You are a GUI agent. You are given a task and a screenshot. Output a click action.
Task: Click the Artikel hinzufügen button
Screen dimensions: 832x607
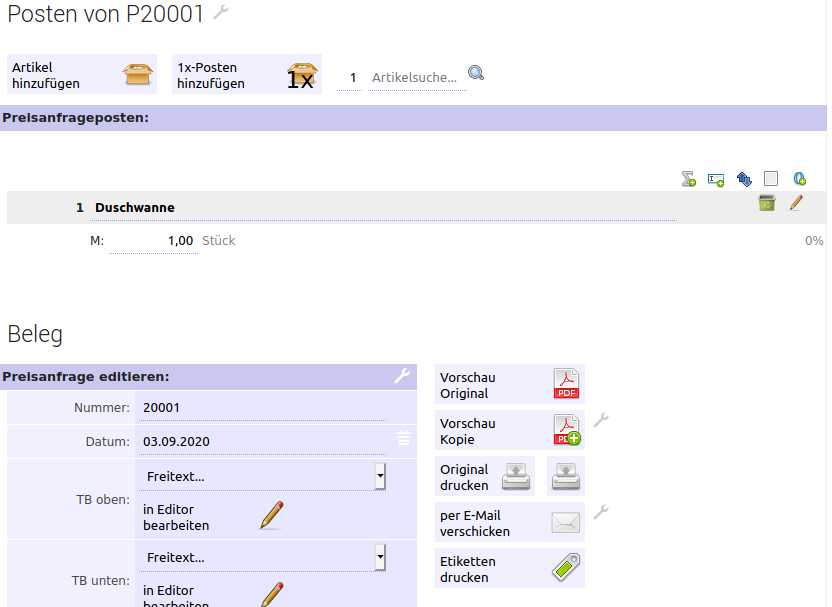(x=82, y=74)
